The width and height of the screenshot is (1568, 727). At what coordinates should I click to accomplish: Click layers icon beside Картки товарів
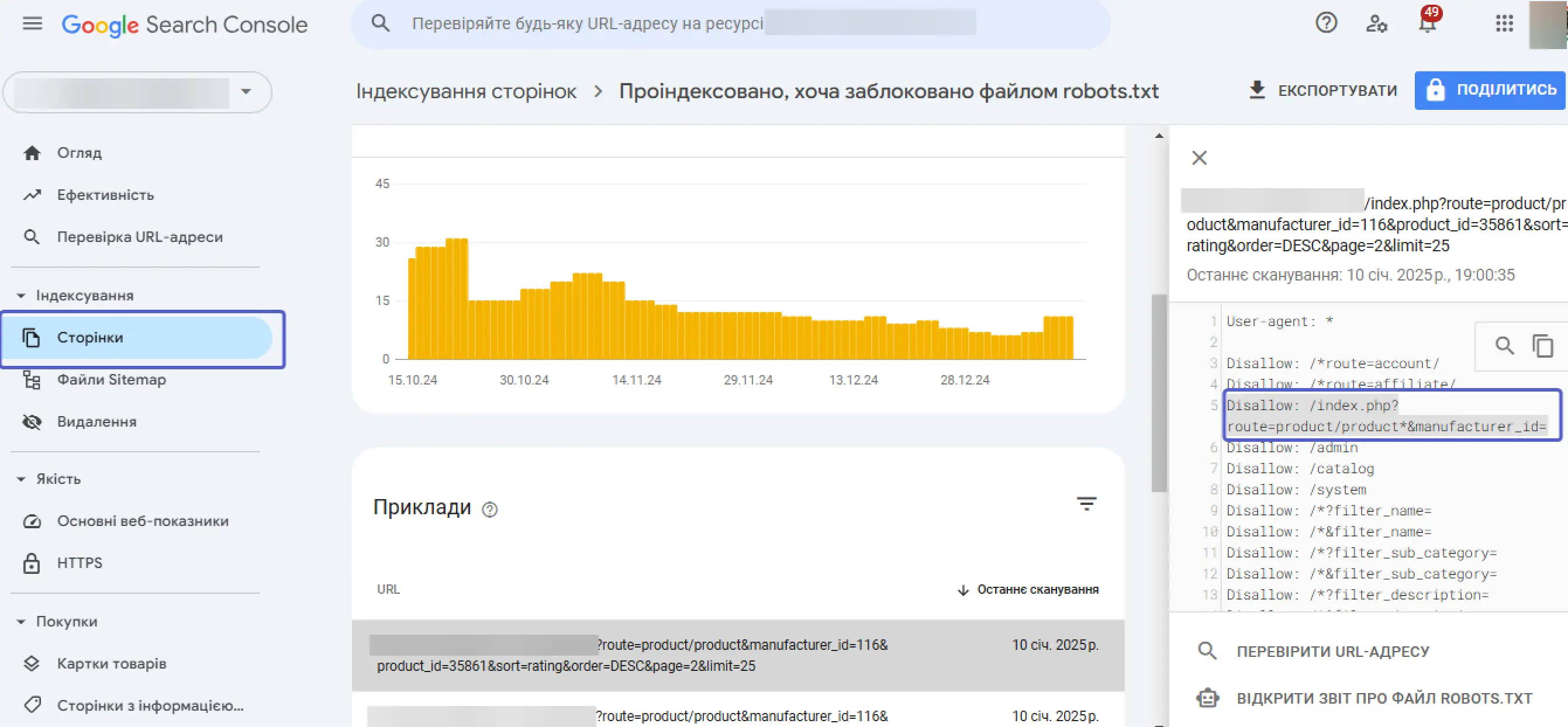pos(32,663)
